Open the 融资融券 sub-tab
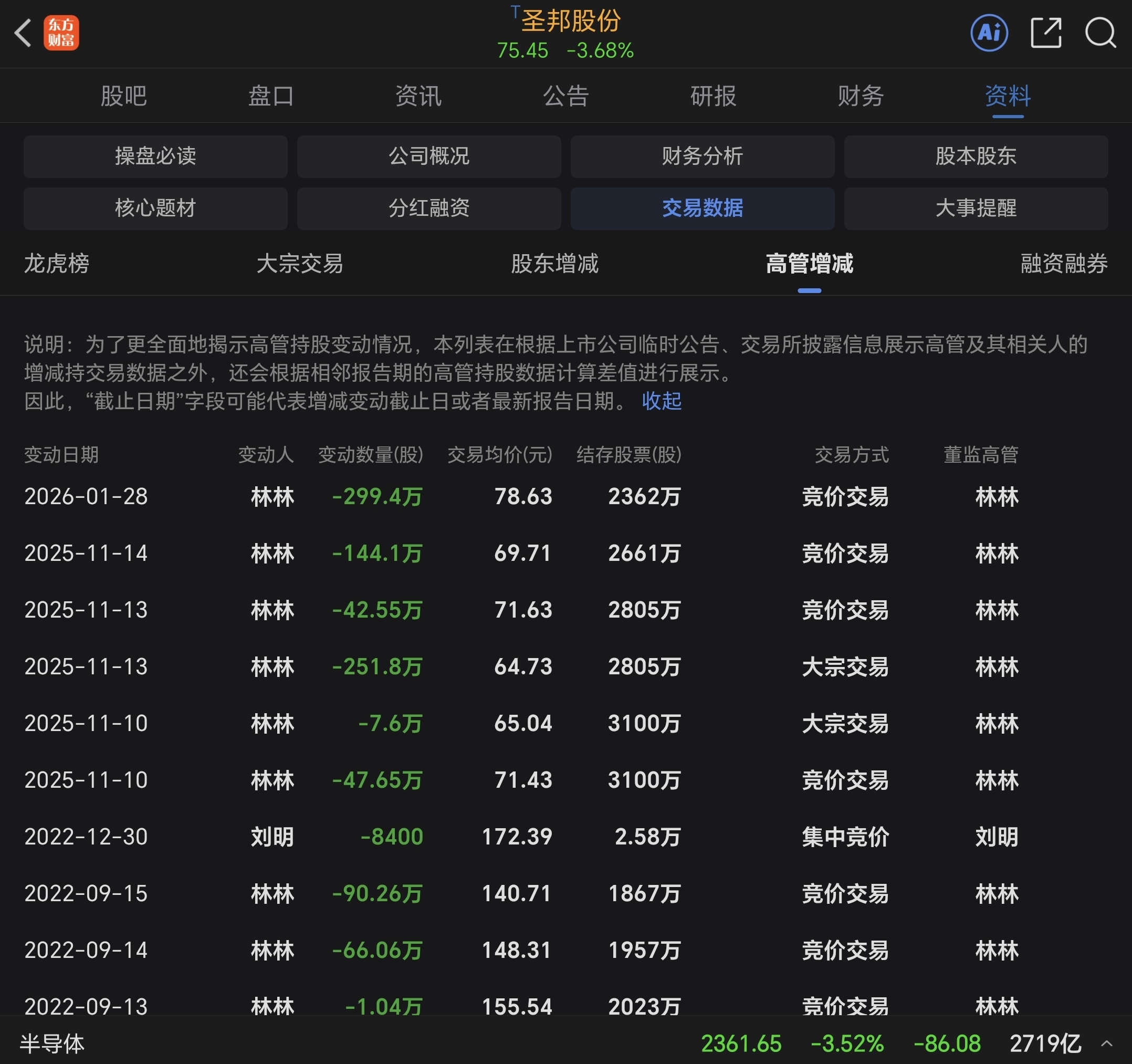1132x1064 pixels. (x=1063, y=264)
